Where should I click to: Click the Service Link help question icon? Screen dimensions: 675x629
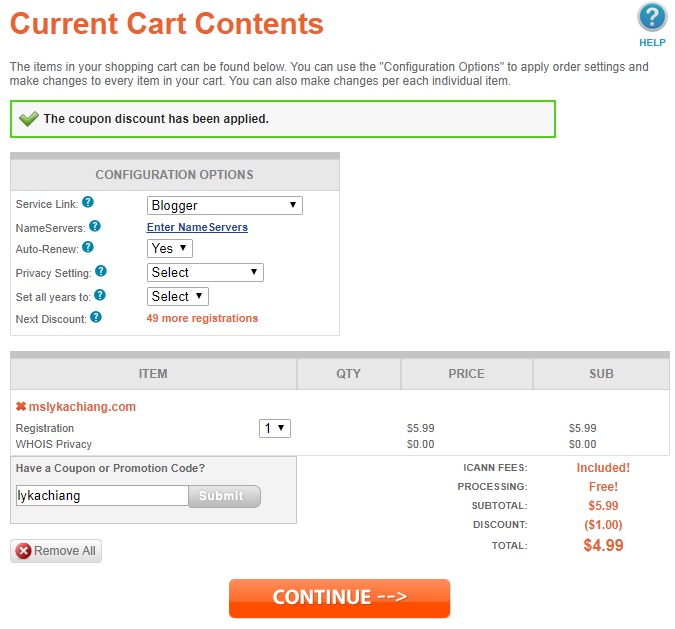coord(88,203)
